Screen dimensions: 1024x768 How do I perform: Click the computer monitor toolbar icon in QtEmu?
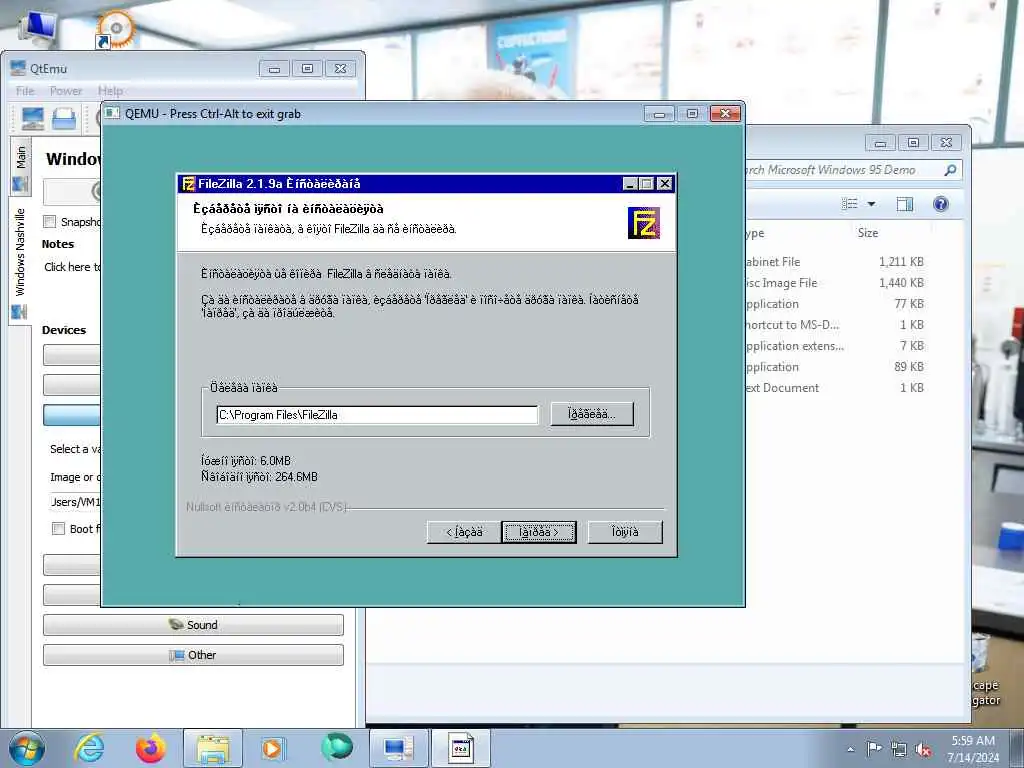click(x=33, y=119)
